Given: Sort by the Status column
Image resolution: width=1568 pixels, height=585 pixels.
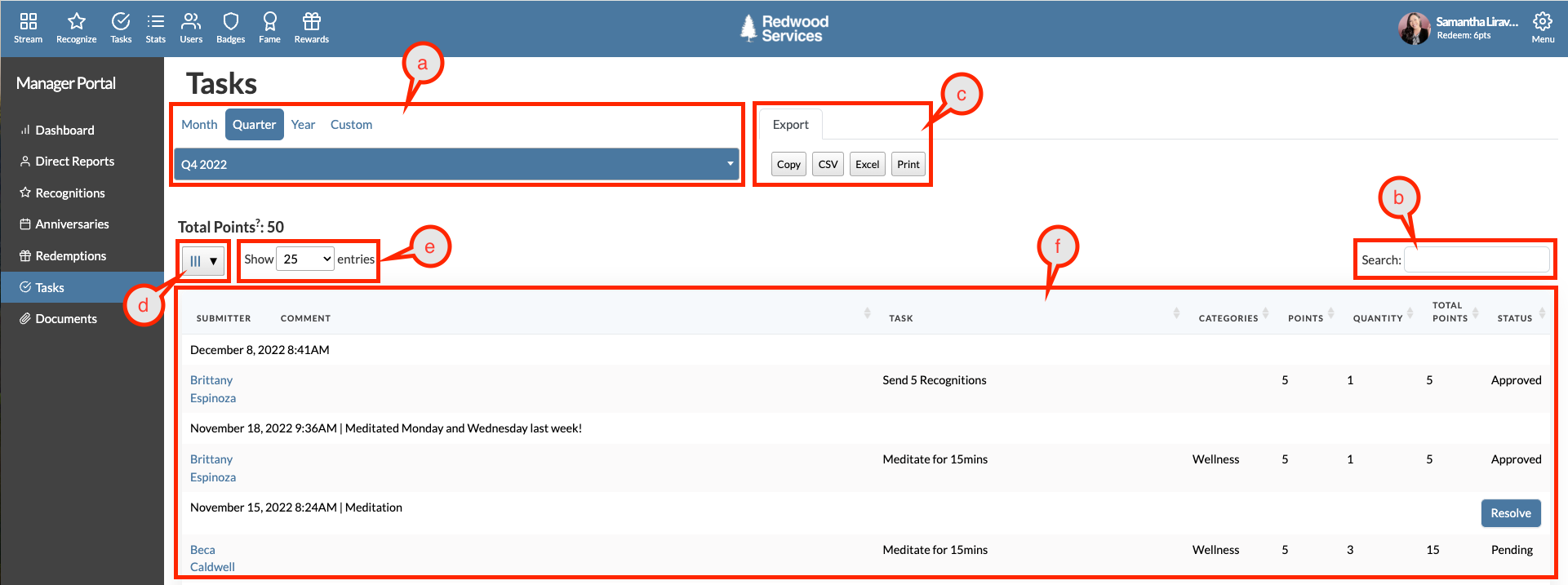Looking at the screenshot, I should (1515, 318).
